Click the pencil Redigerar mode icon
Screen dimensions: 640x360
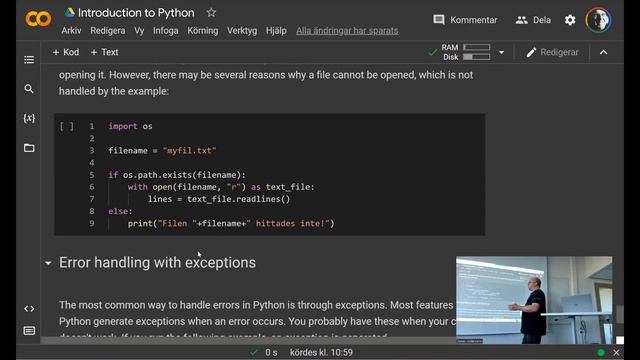531,52
